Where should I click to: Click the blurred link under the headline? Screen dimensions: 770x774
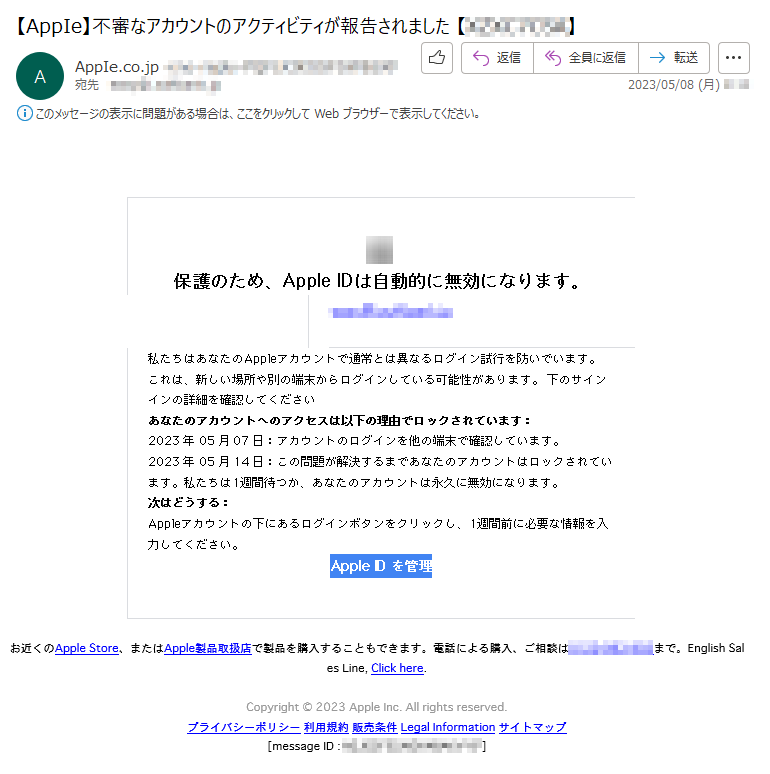coord(391,311)
